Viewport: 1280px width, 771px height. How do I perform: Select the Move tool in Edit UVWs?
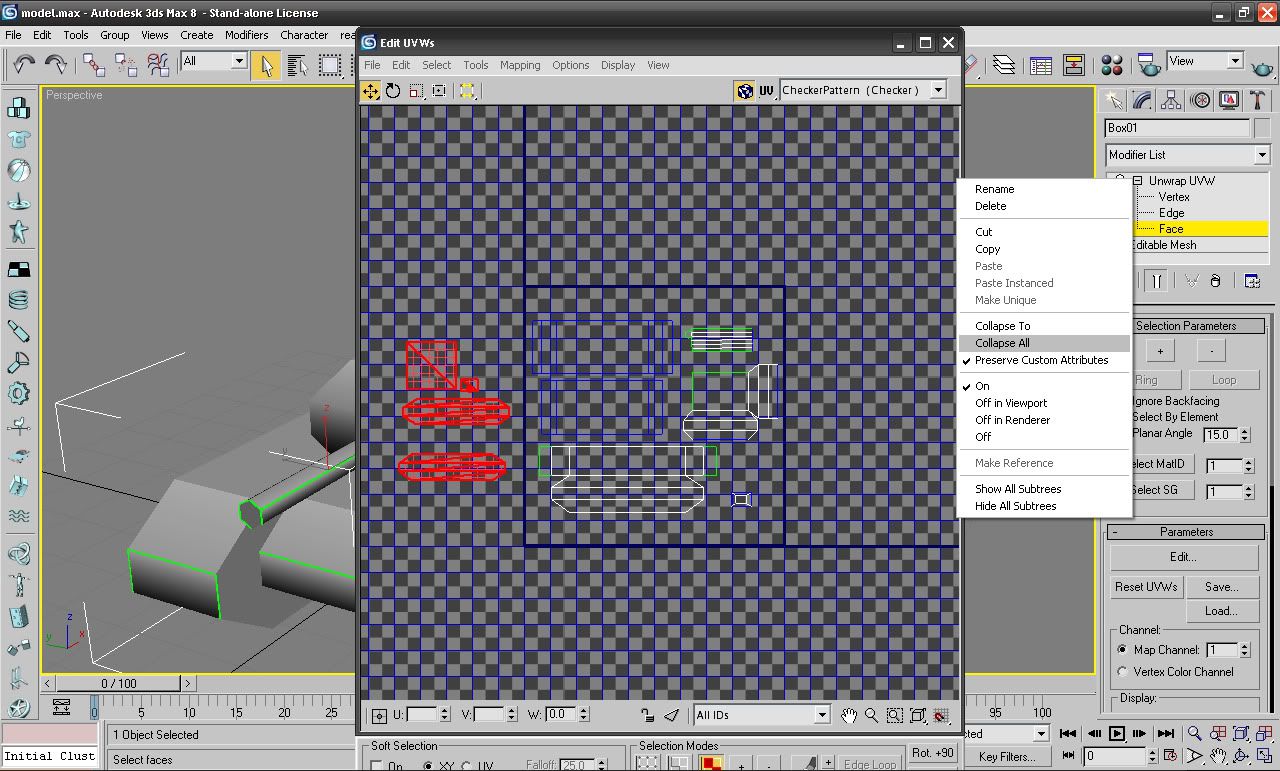pyautogui.click(x=371, y=91)
